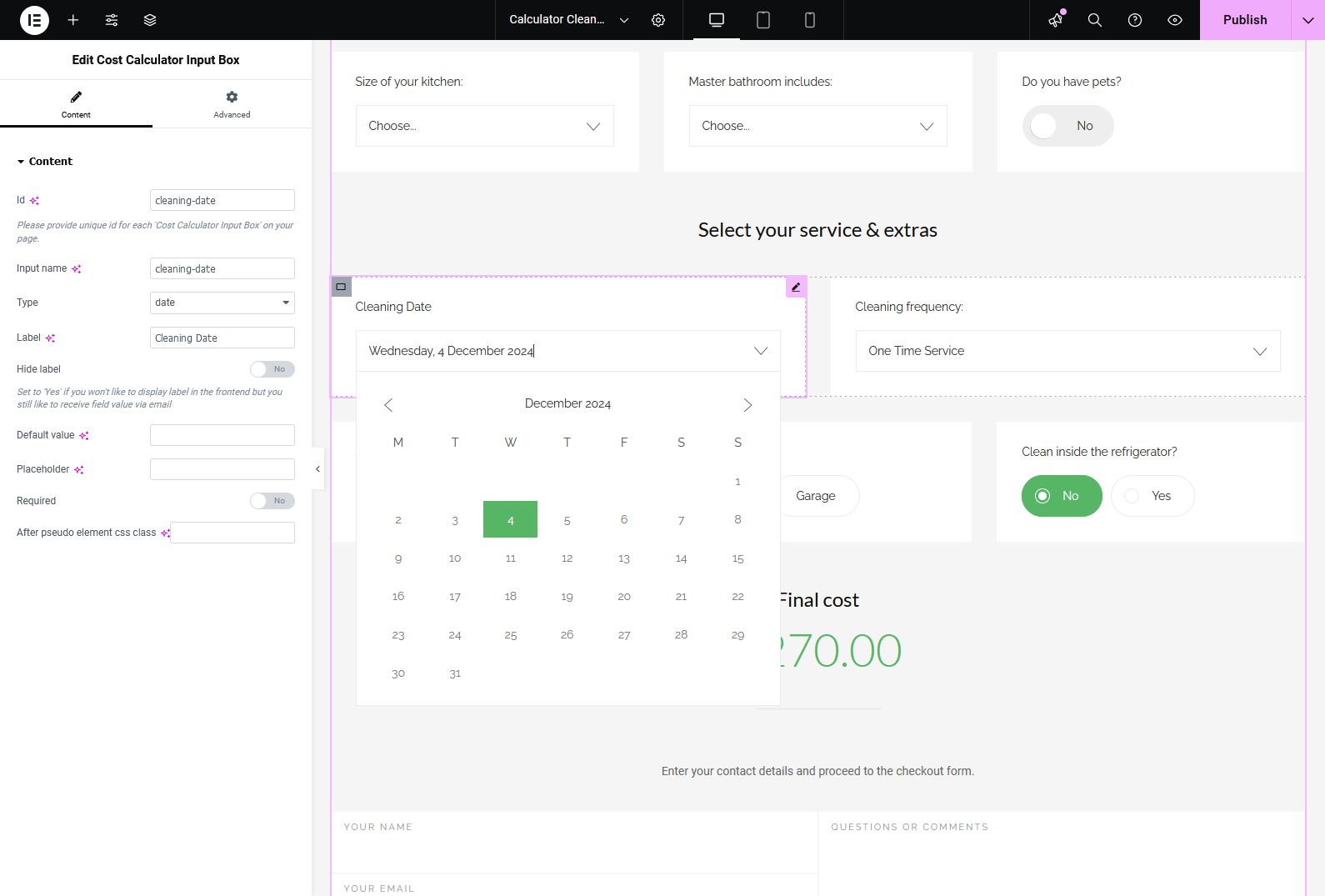
Task: Pick December 1 in the calendar
Action: [737, 481]
